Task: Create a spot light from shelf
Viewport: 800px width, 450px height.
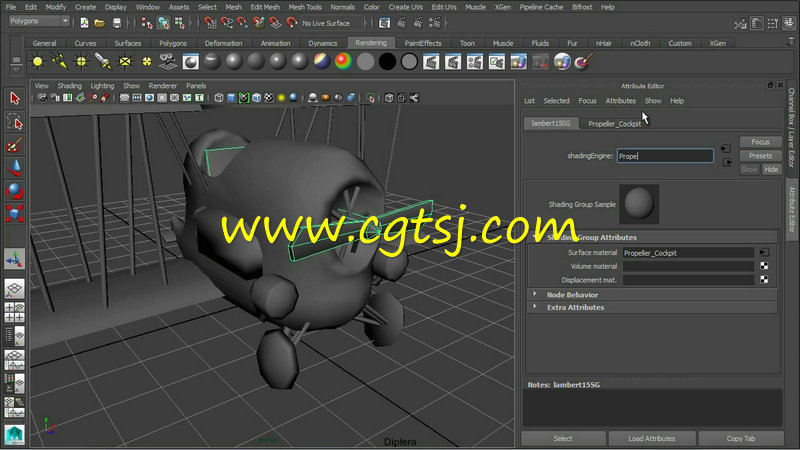Action: point(103,62)
